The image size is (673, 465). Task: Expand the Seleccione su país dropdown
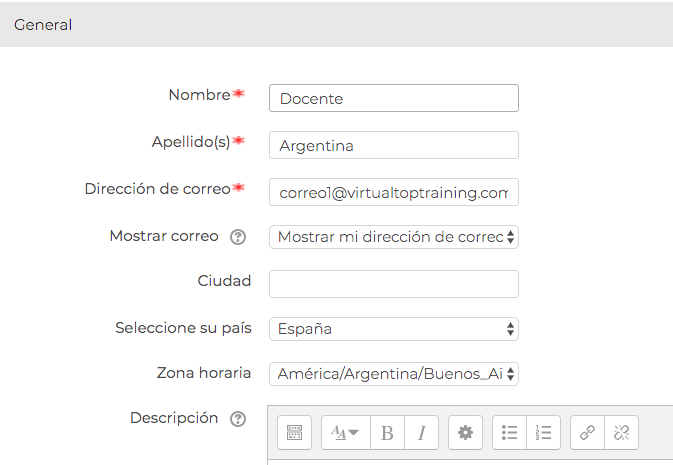pos(394,329)
